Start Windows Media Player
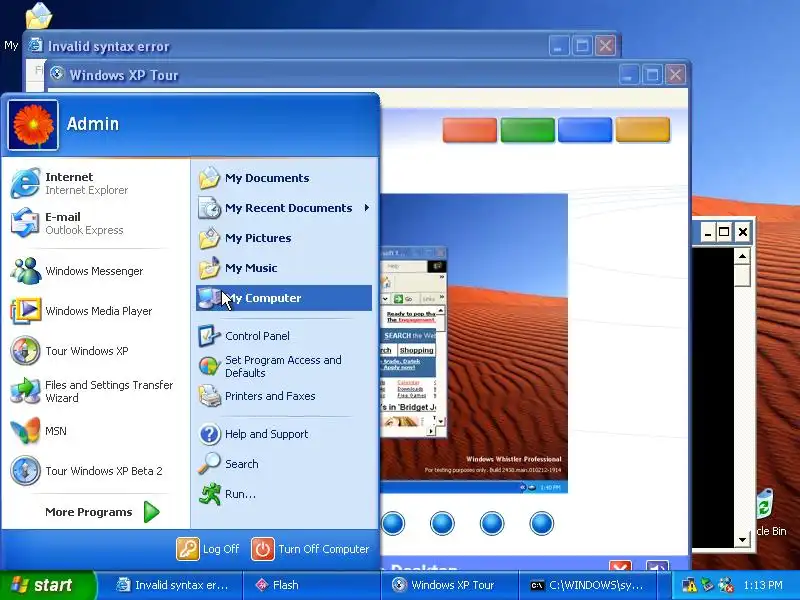Screen dimensions: 800x600 [x=95, y=311]
